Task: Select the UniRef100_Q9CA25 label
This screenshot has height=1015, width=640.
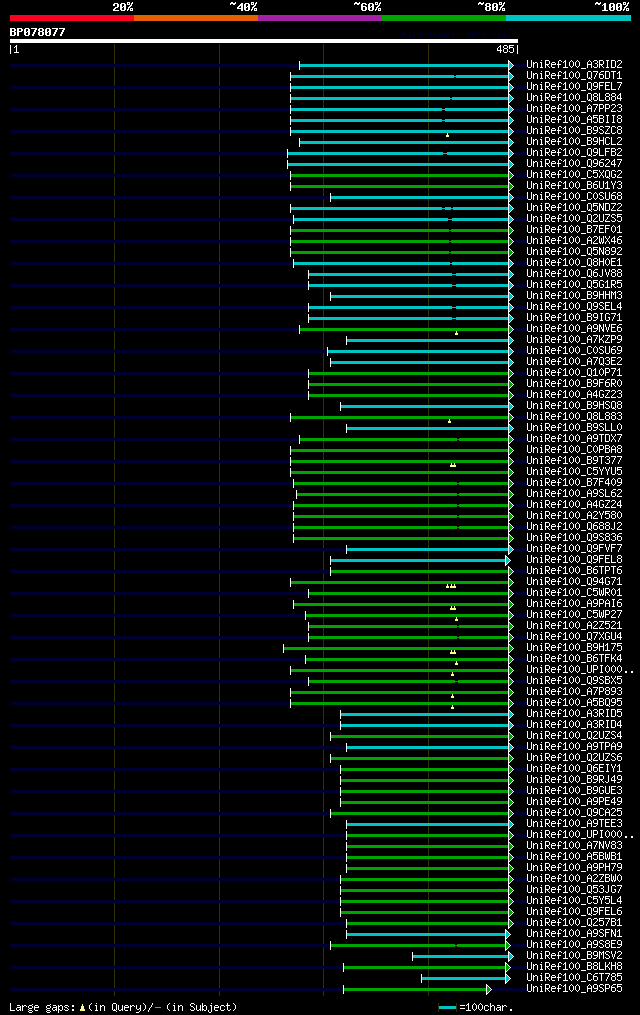Action: click(x=575, y=813)
